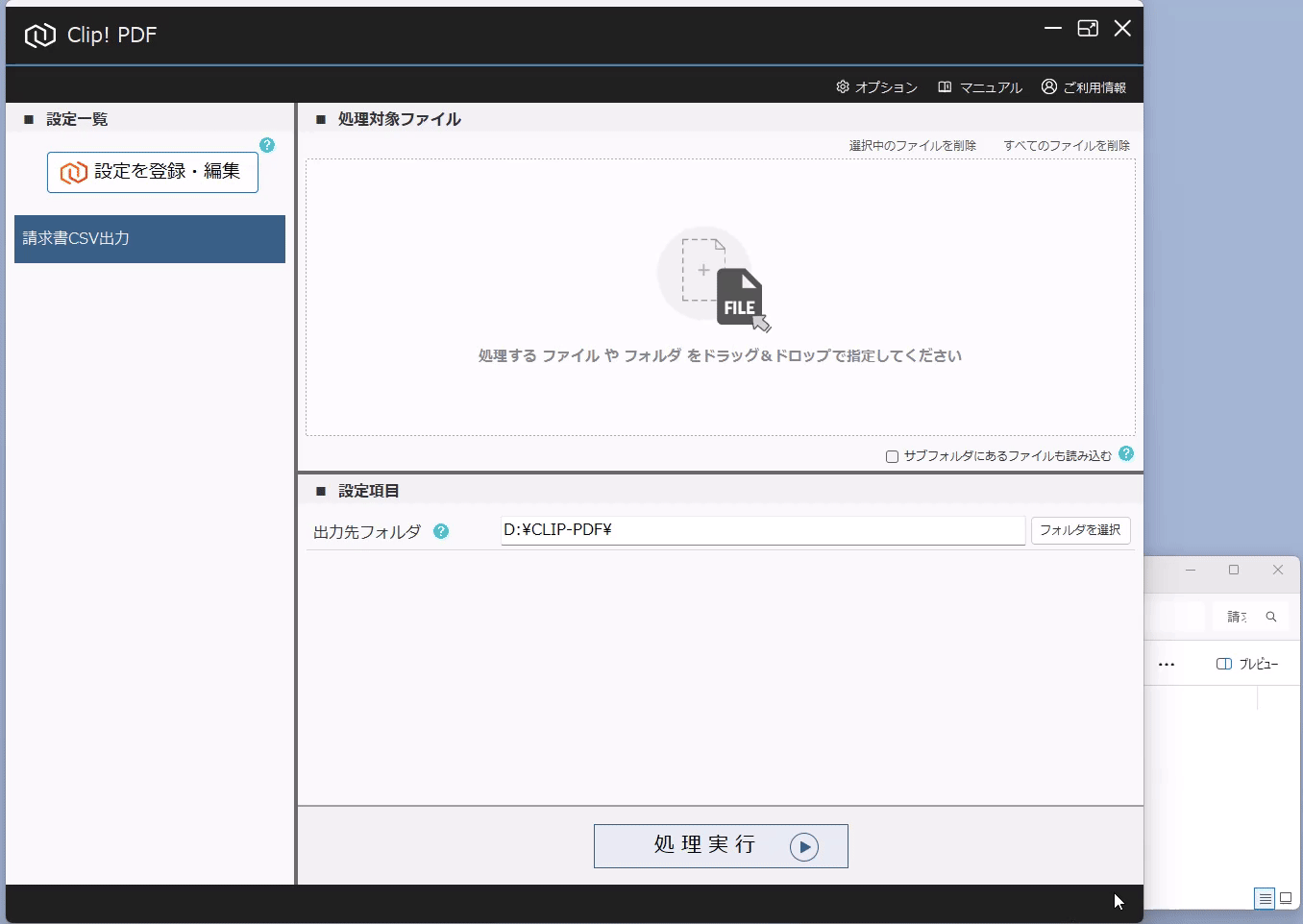Click the 設定を登録・編集 button
1303x924 pixels.
pyautogui.click(x=153, y=172)
